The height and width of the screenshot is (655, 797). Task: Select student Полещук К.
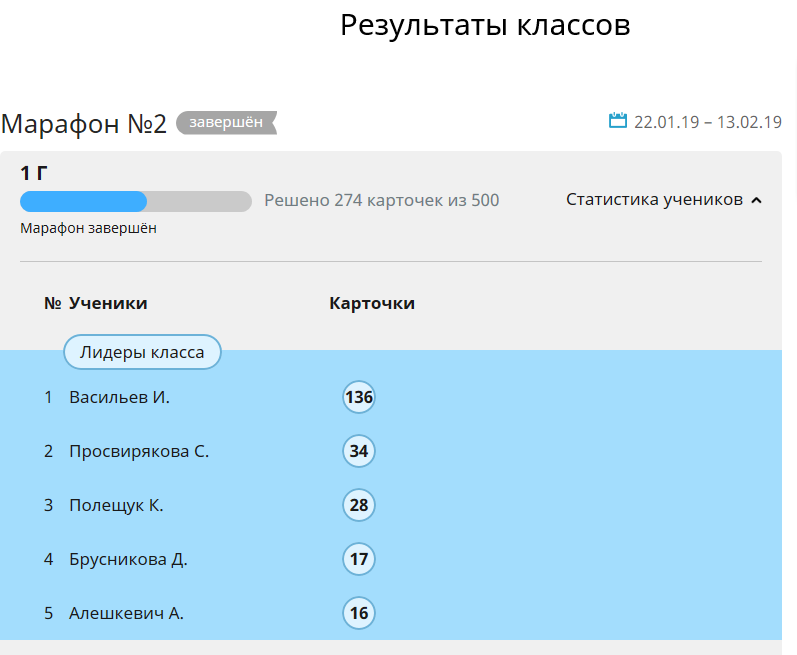[116, 505]
